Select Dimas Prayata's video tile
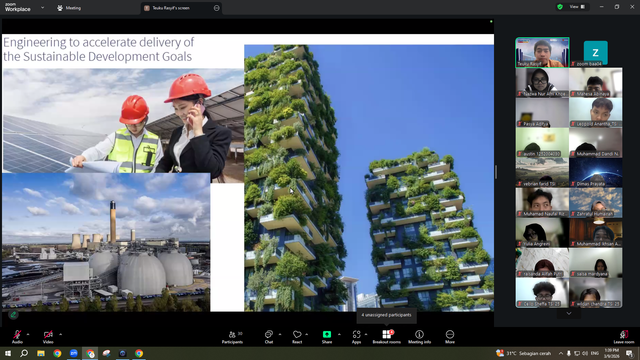640x360 pixels. [596, 173]
